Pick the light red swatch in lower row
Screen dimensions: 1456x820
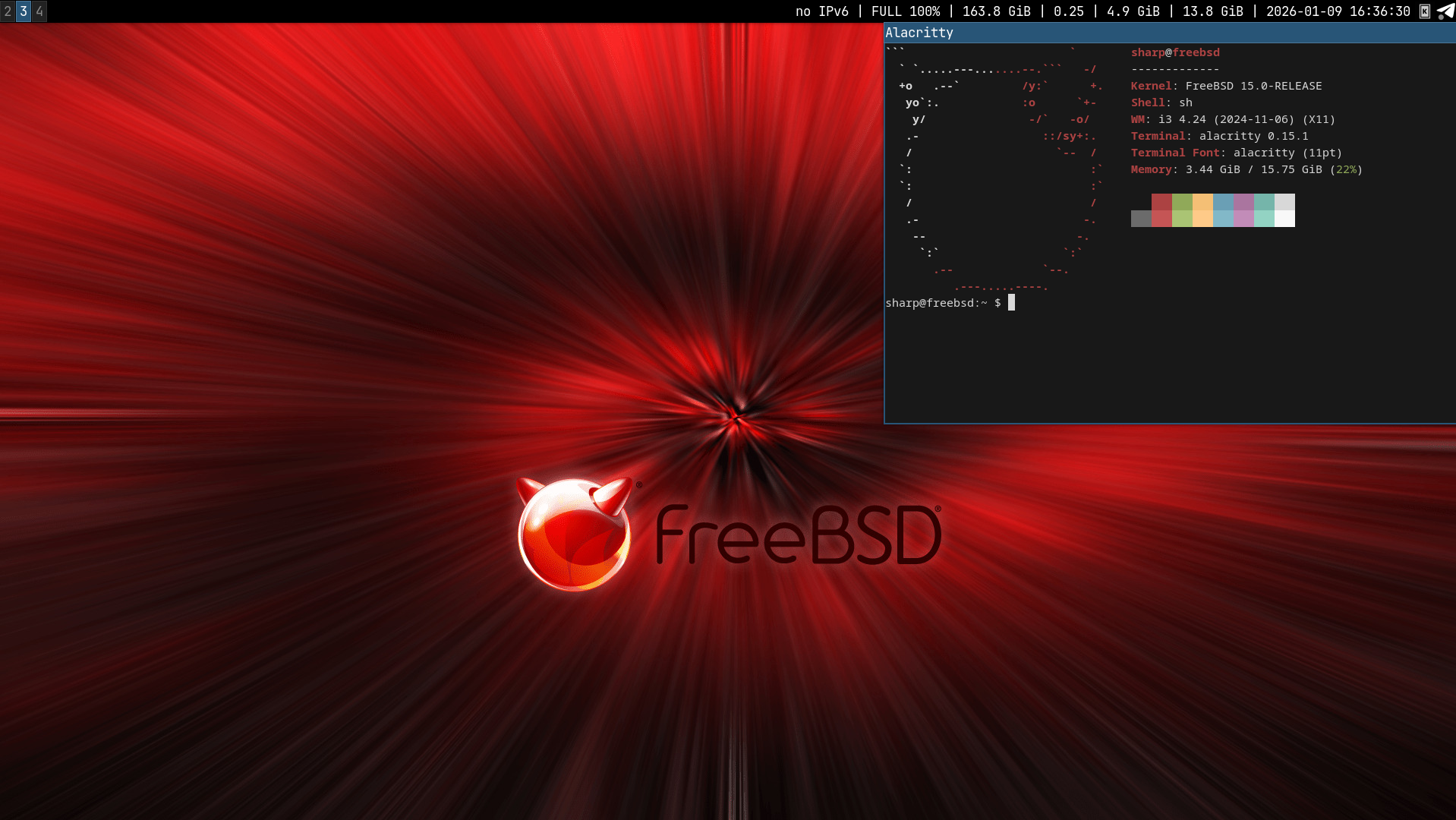point(1161,219)
